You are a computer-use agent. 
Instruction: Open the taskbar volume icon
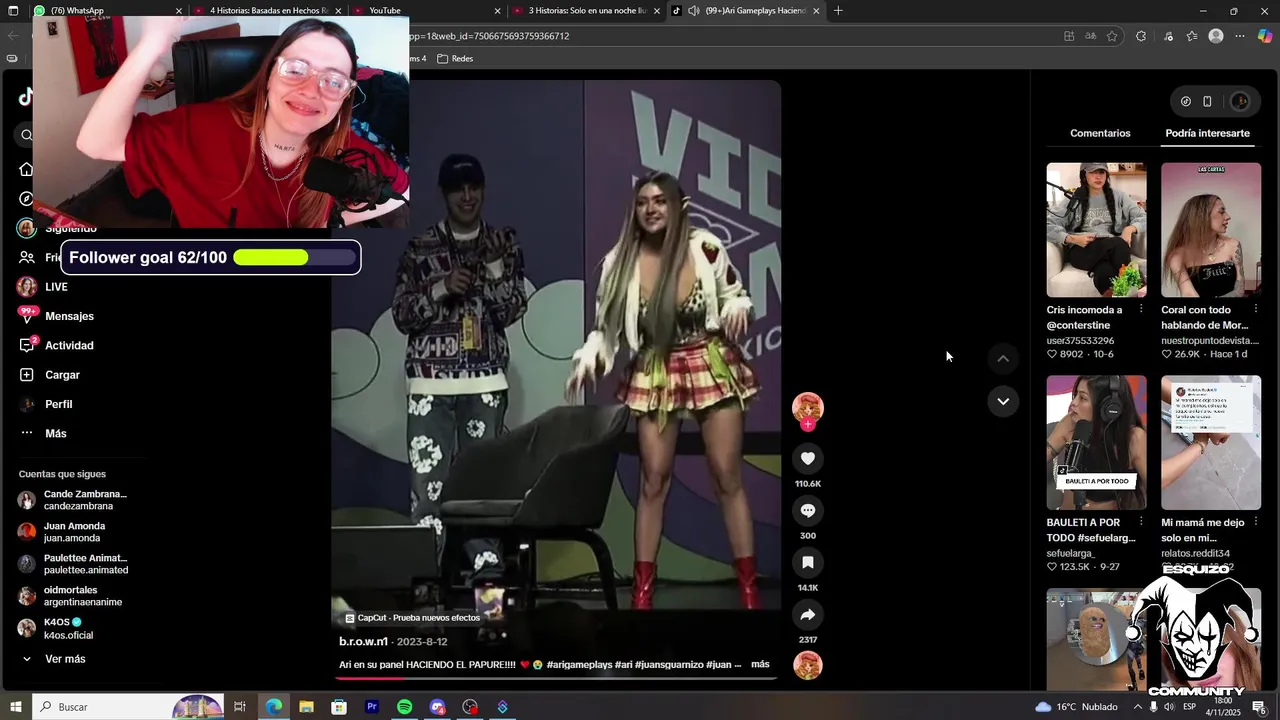tap(1169, 707)
